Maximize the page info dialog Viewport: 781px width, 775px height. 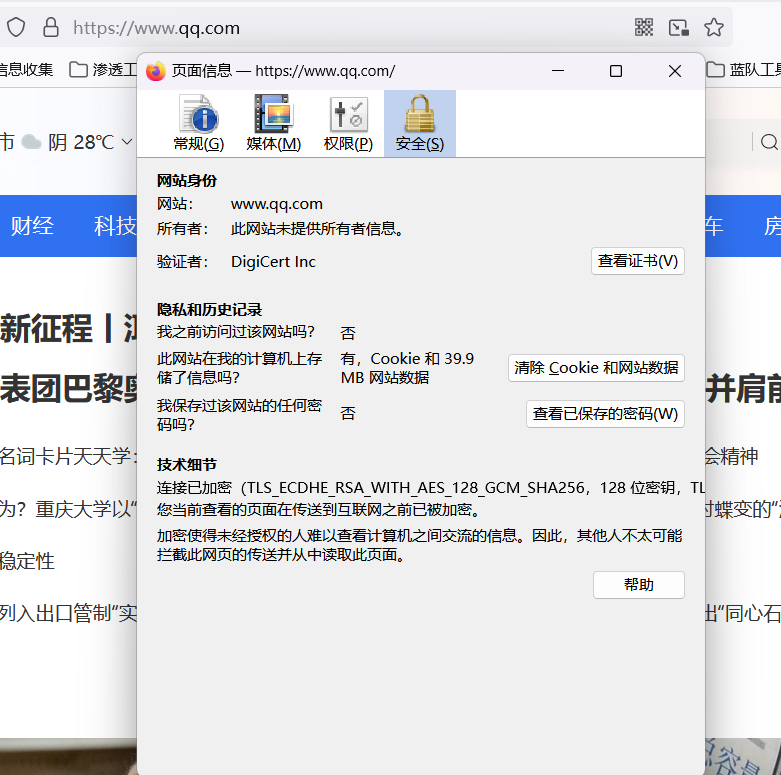click(x=616, y=71)
